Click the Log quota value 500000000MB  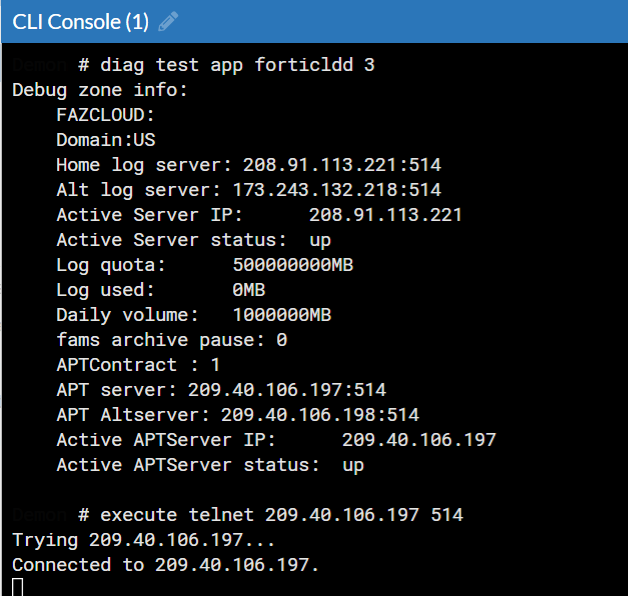[293, 265]
